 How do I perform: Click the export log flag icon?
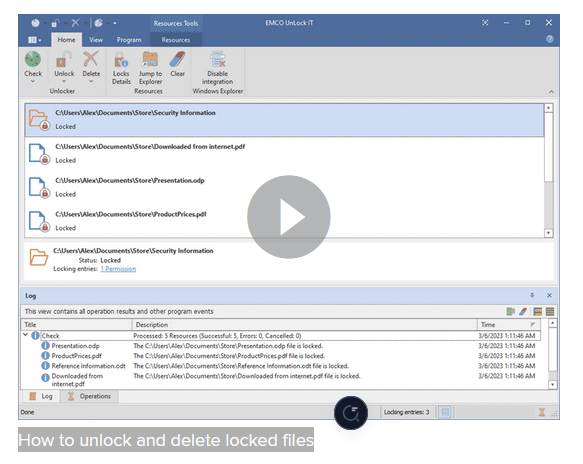[510, 312]
